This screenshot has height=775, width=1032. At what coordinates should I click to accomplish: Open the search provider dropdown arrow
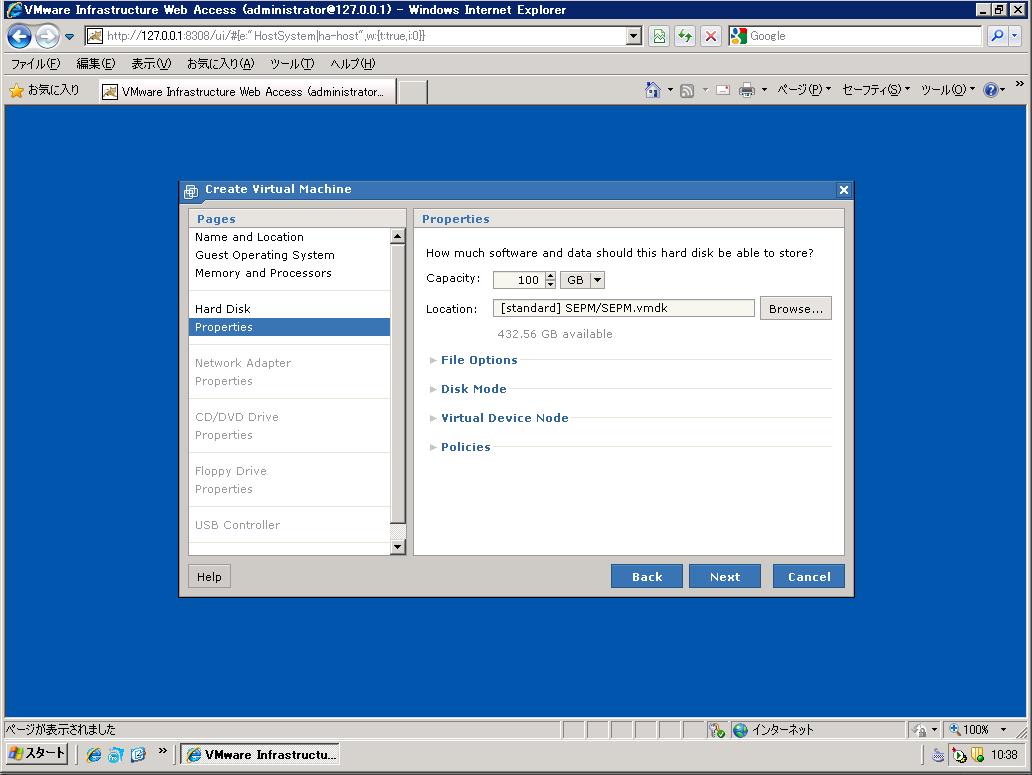pos(1015,36)
